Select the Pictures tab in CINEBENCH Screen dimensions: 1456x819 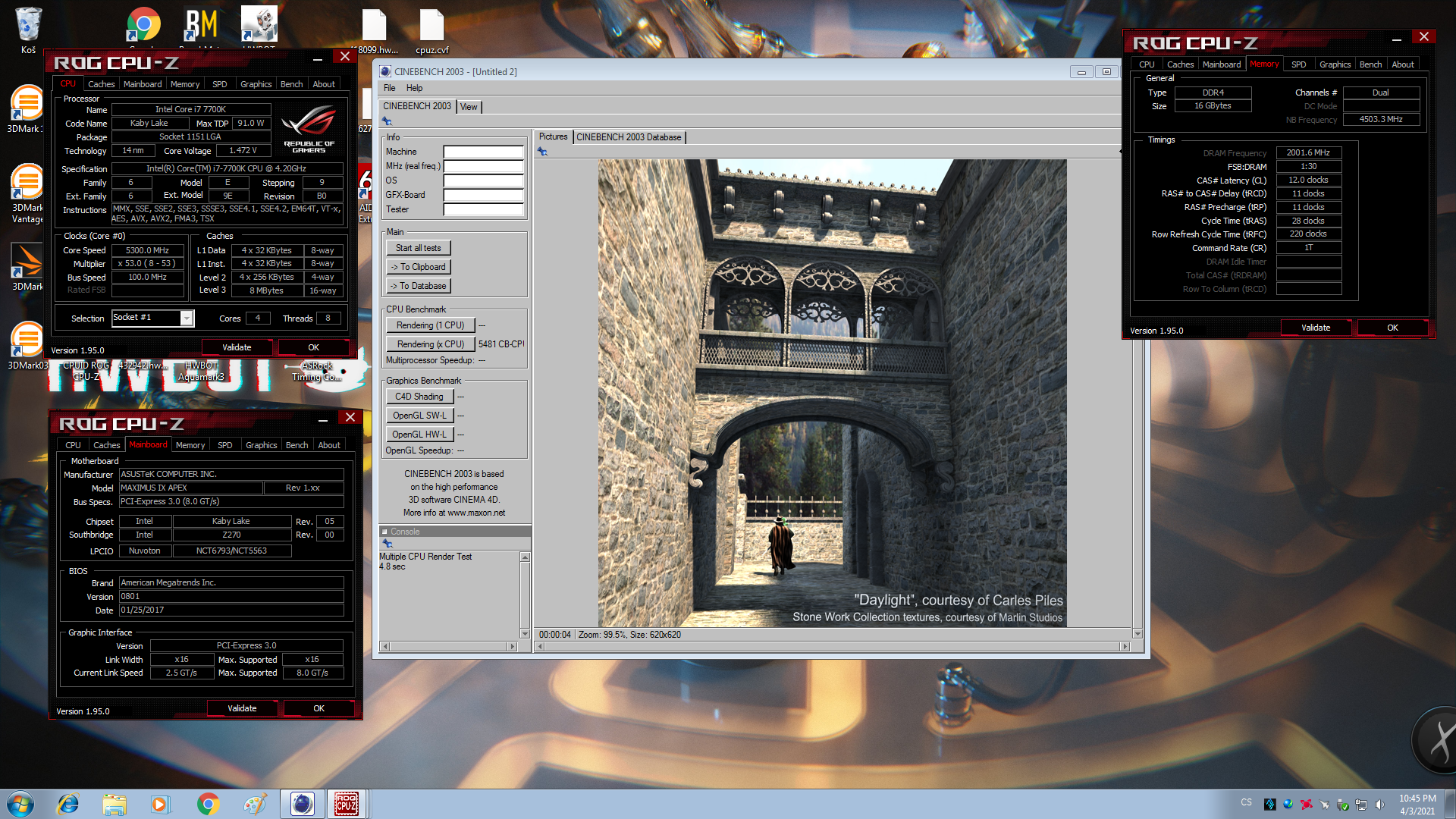(x=553, y=136)
